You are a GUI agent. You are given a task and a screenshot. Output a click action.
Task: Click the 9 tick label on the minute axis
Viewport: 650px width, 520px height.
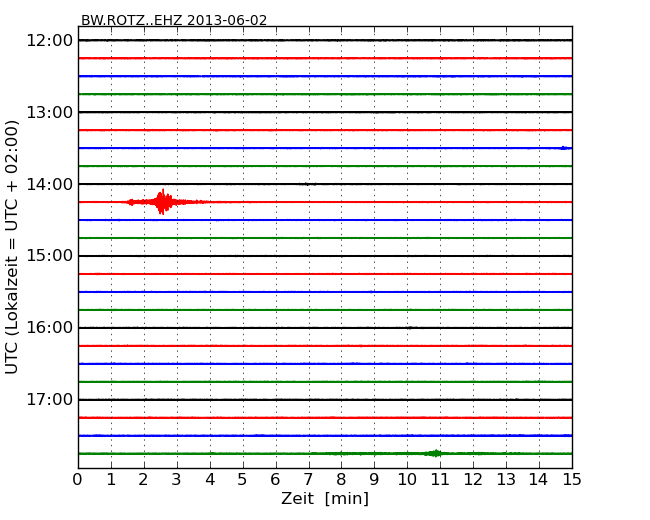[x=374, y=480]
